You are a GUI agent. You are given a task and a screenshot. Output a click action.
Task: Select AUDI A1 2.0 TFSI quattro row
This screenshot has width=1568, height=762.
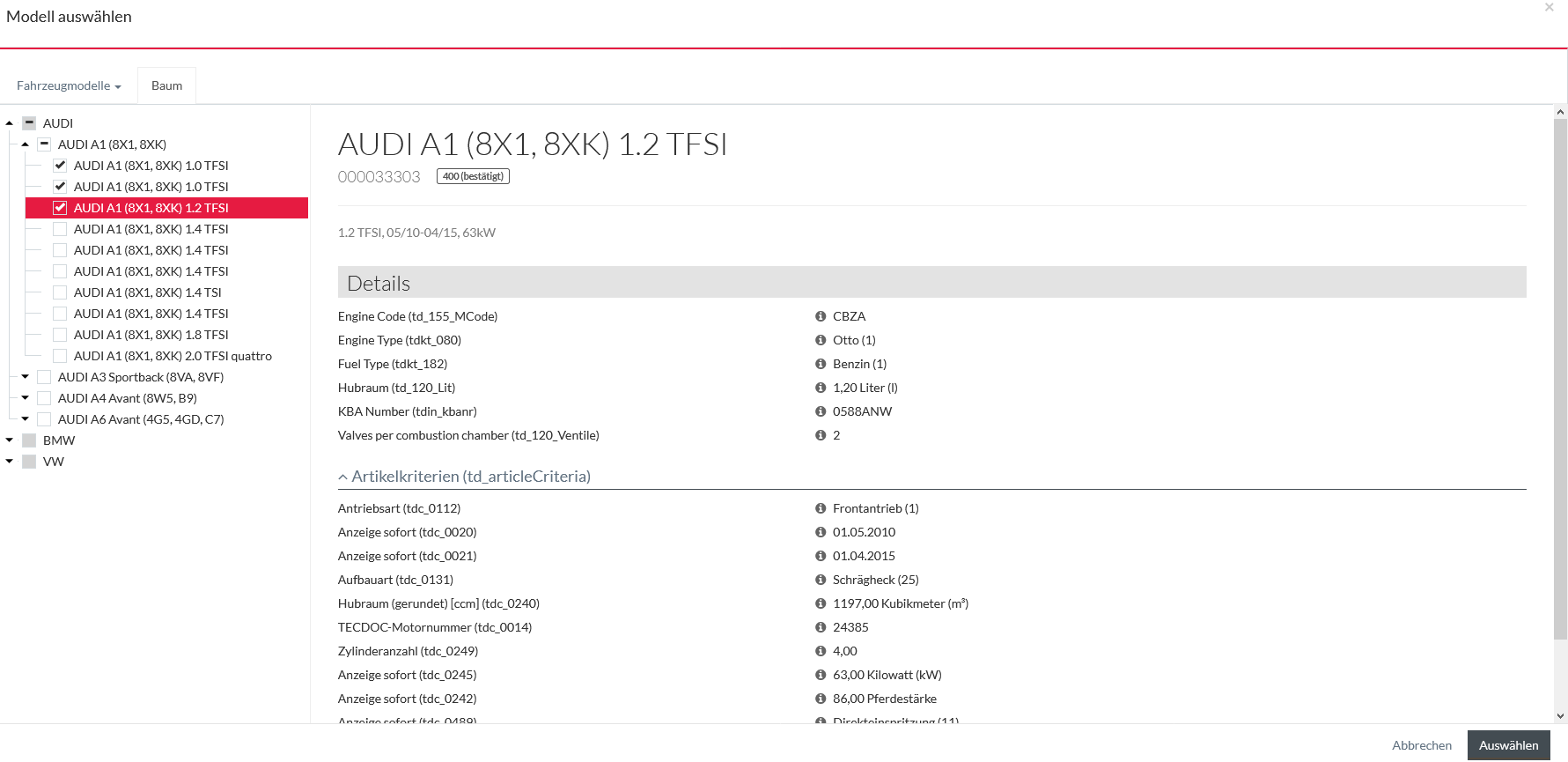pyautogui.click(x=173, y=356)
